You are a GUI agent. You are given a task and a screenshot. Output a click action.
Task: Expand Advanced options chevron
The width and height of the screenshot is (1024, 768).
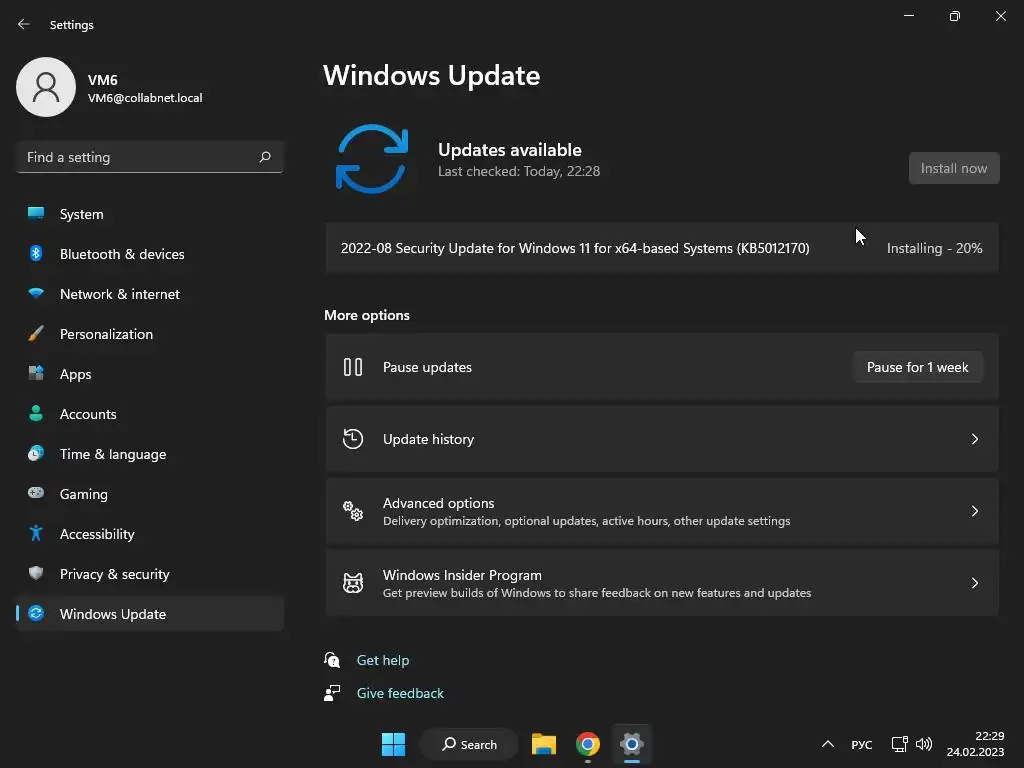tap(974, 511)
